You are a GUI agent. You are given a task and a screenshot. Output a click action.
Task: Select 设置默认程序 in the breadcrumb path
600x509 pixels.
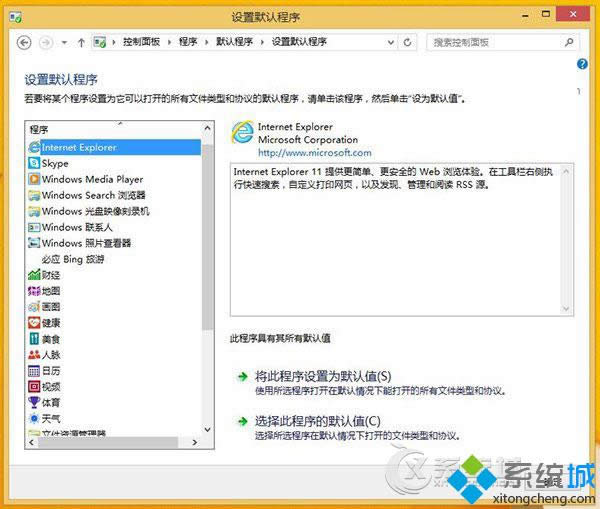299,42
